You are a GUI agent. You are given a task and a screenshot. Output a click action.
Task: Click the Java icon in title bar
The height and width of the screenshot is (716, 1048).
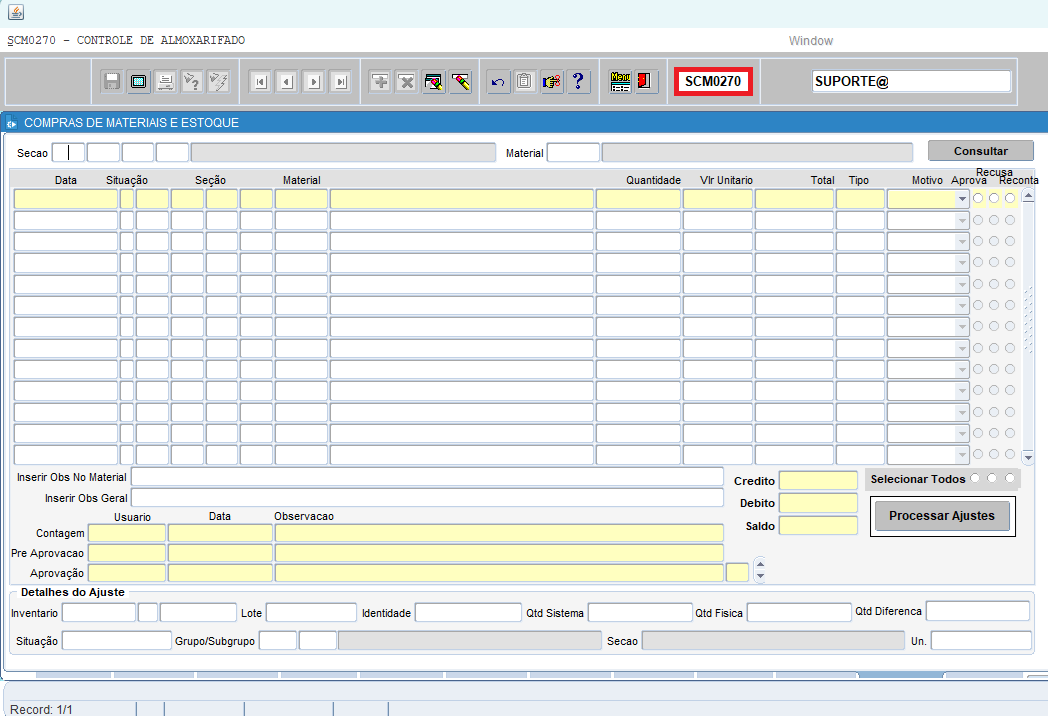(16, 12)
